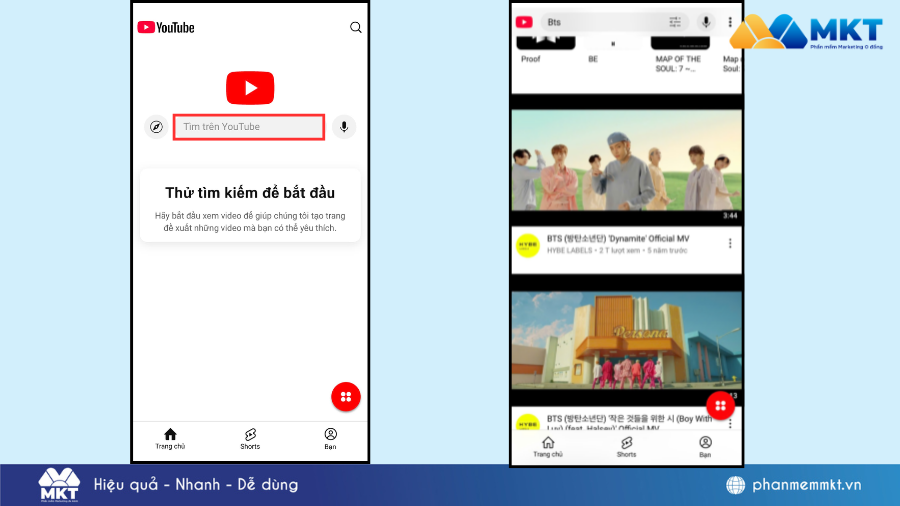Tap the search magnifier in left phone header

coord(356,28)
